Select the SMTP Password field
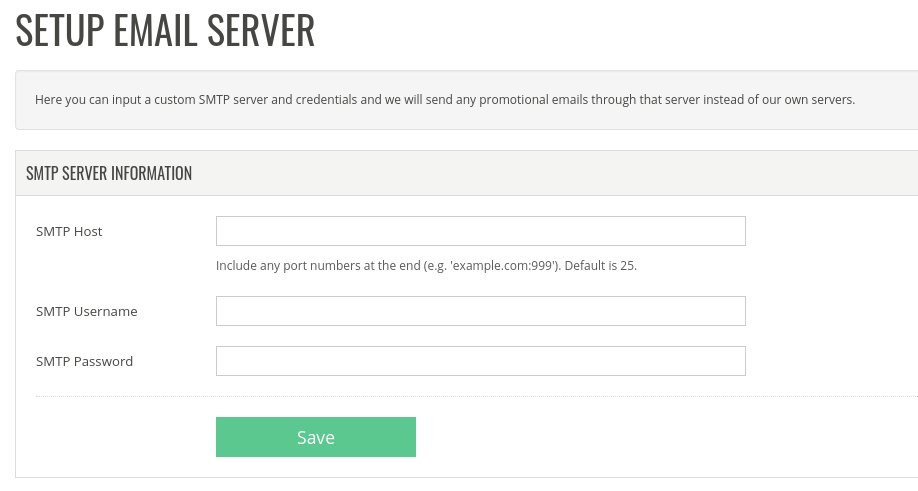Screen dimensions: 918x491 tap(480, 361)
